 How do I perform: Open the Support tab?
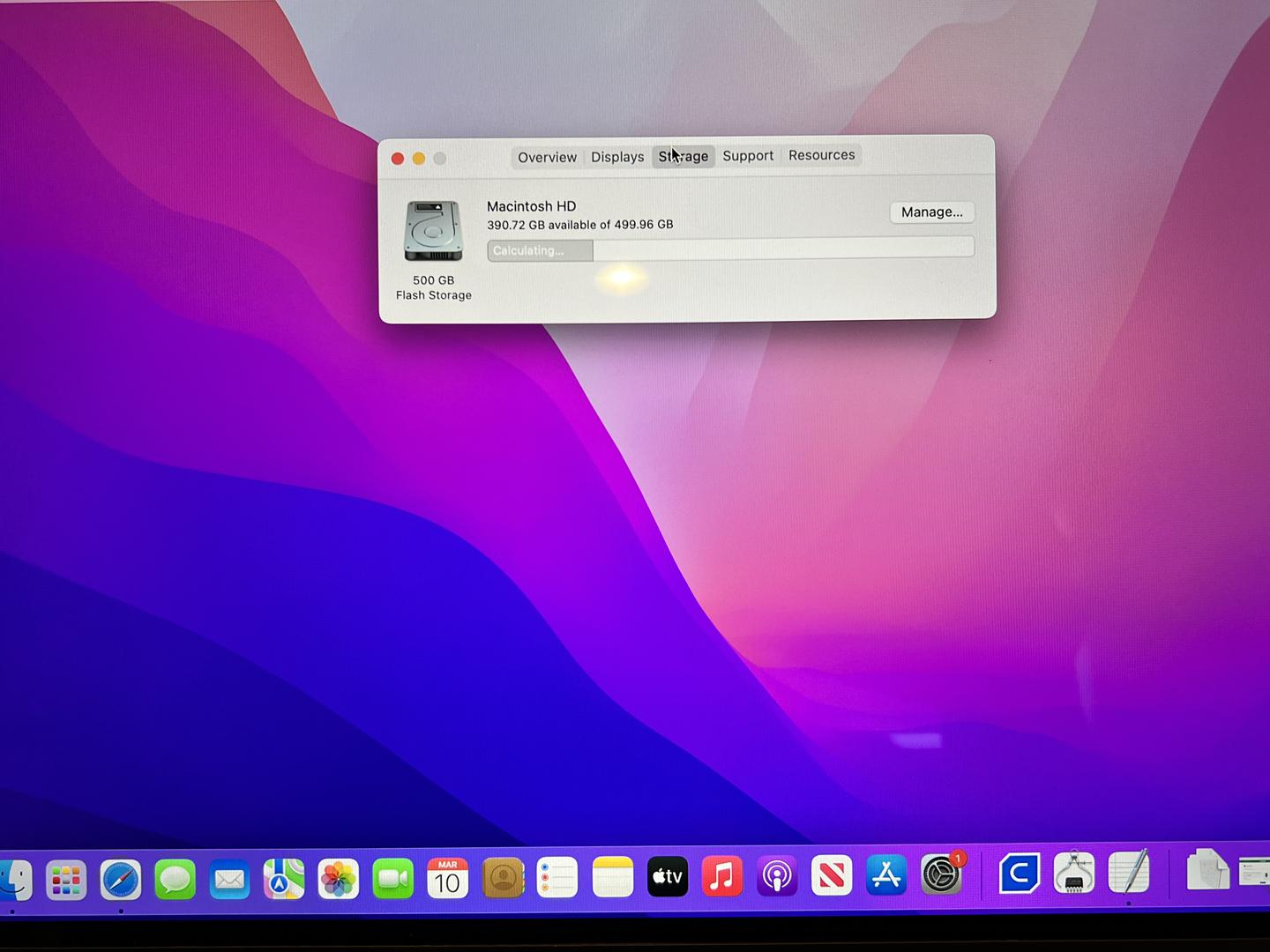tap(748, 155)
